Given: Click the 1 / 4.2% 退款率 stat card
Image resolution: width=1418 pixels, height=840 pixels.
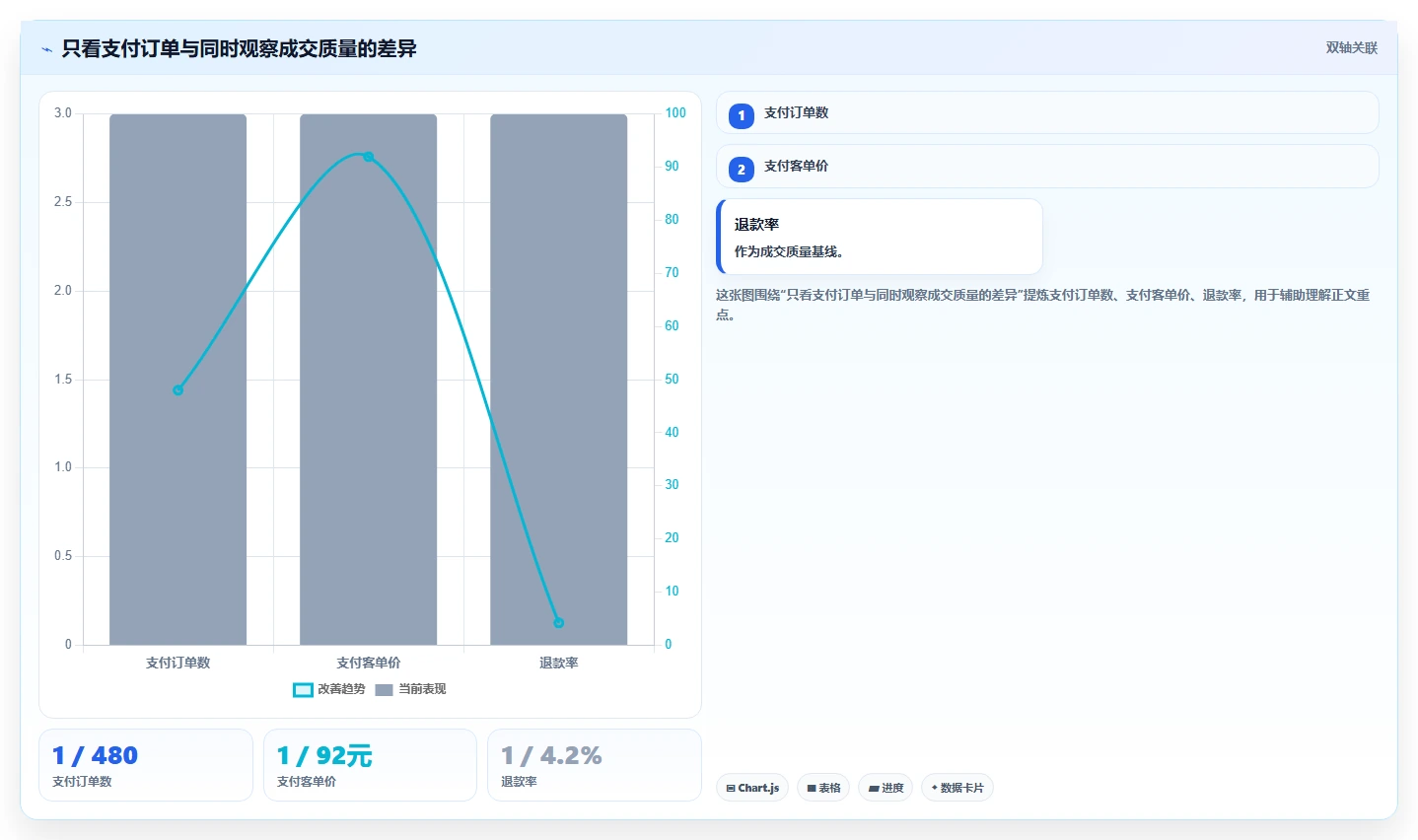Looking at the screenshot, I should tap(595, 765).
